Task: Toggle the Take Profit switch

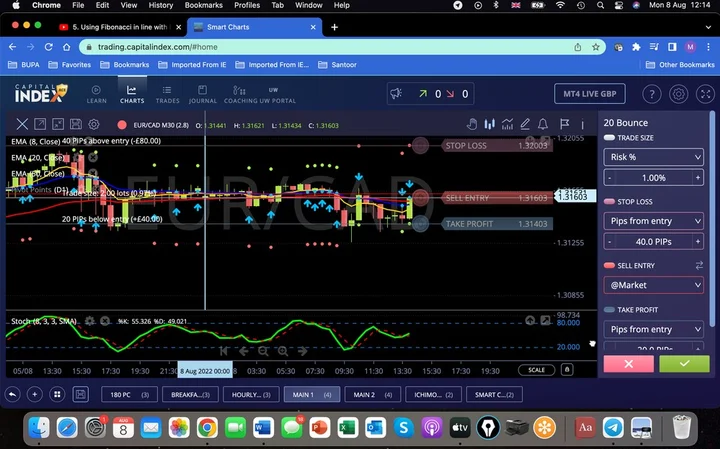Action: tap(609, 310)
